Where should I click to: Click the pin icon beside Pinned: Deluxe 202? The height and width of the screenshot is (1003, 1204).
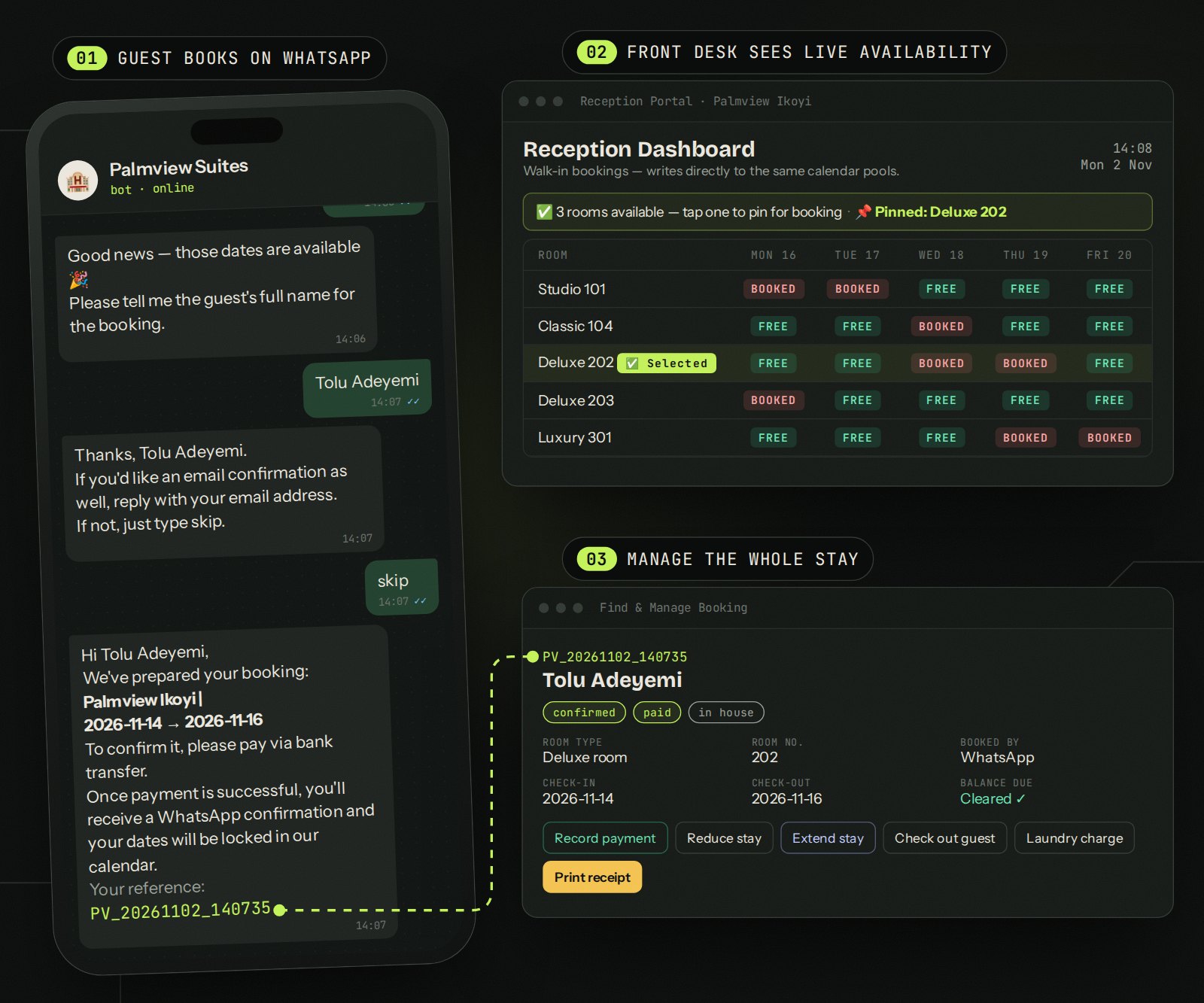point(864,211)
